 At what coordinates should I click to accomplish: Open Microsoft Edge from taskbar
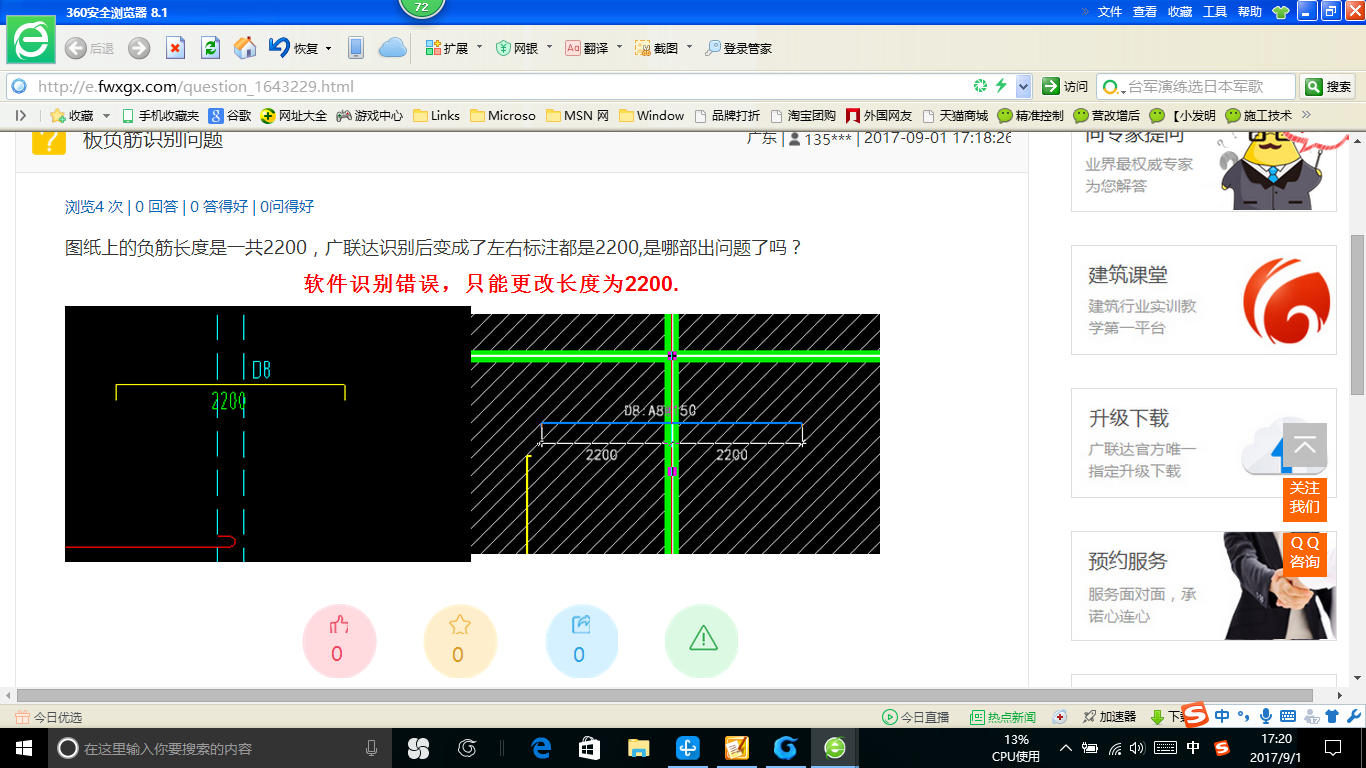(542, 748)
